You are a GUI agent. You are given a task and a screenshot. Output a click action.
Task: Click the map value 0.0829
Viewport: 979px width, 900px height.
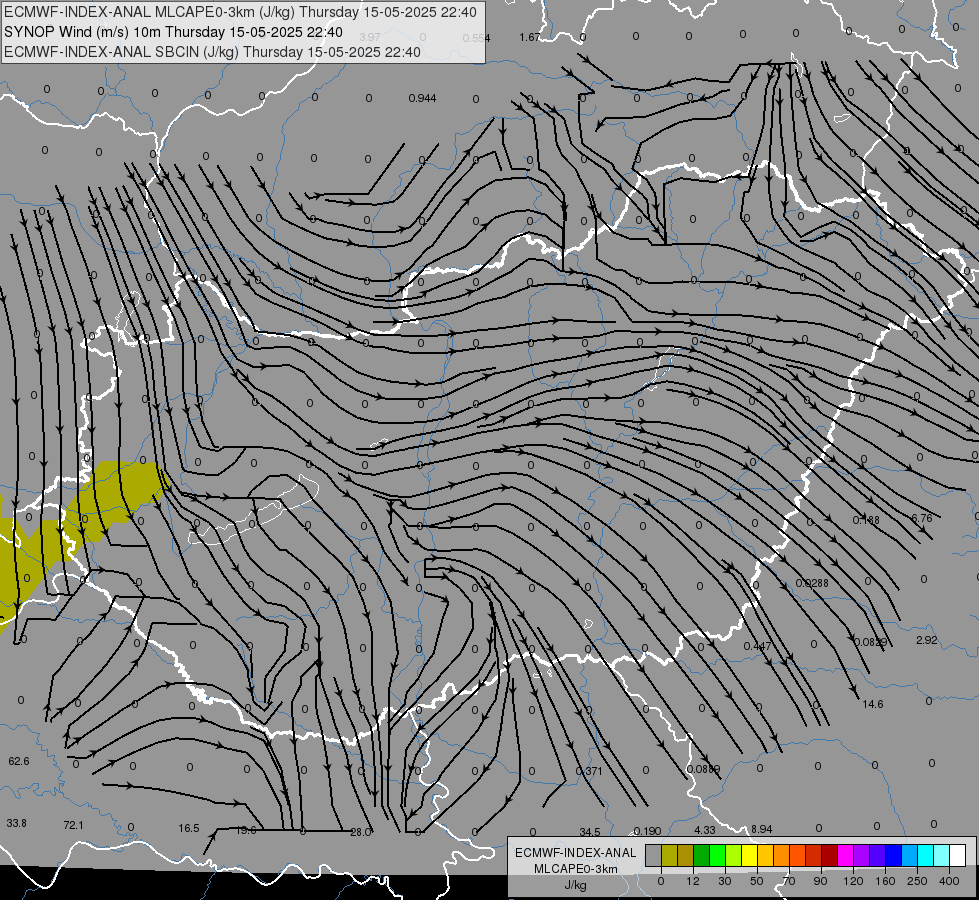pos(870,642)
